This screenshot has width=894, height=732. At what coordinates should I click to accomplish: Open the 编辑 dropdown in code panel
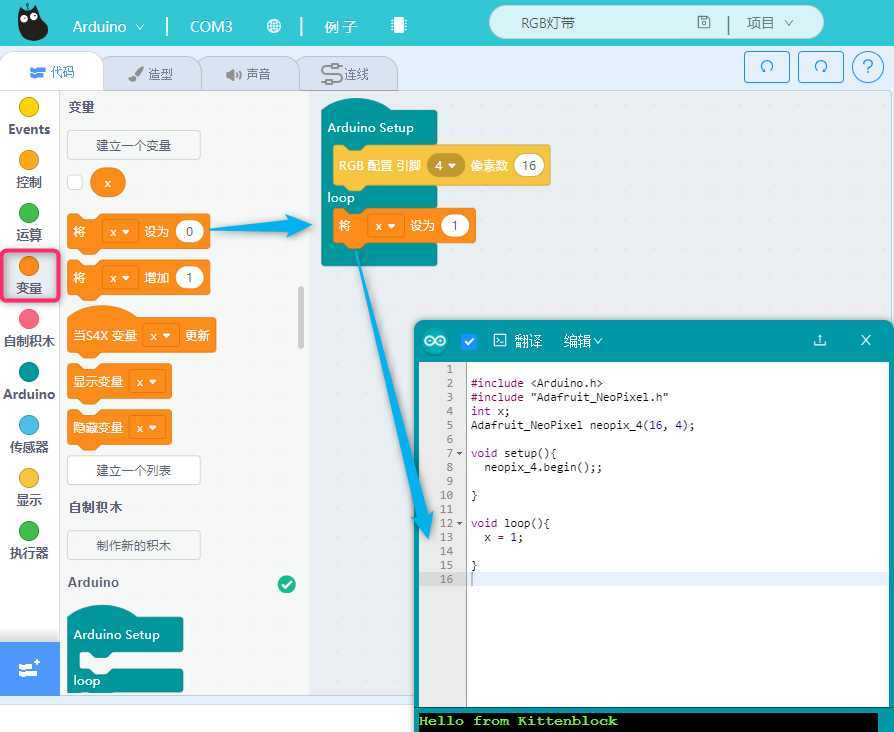(x=583, y=341)
